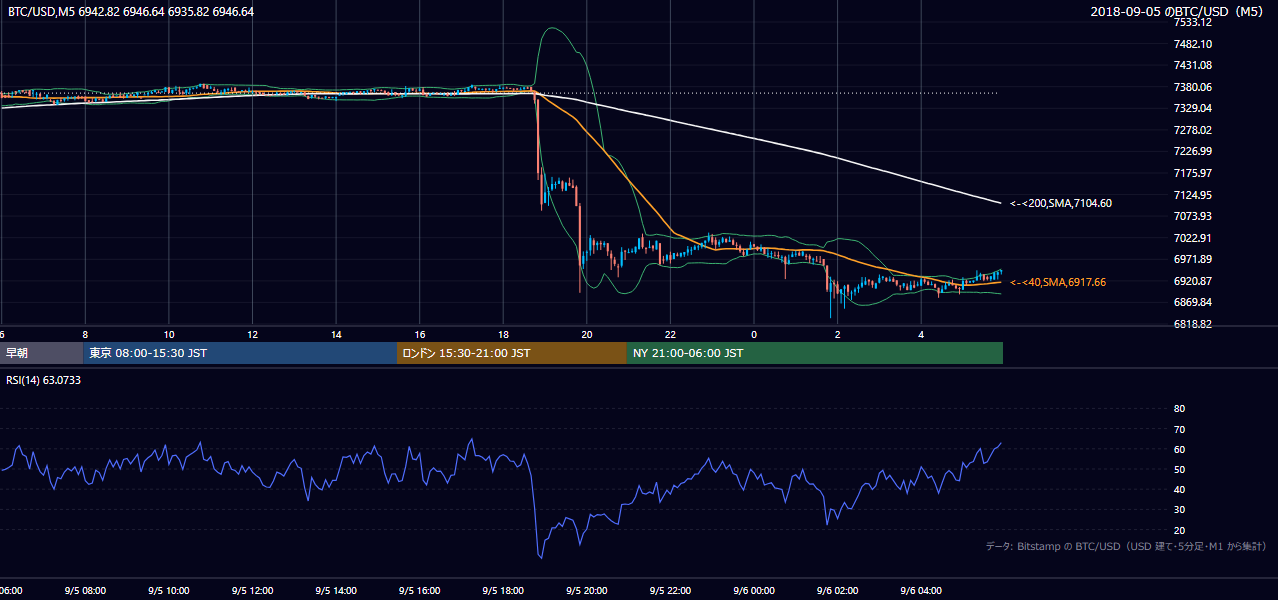1278x600 pixels.
Task: Click hour tick 4 under the price chart
Action: click(922, 334)
